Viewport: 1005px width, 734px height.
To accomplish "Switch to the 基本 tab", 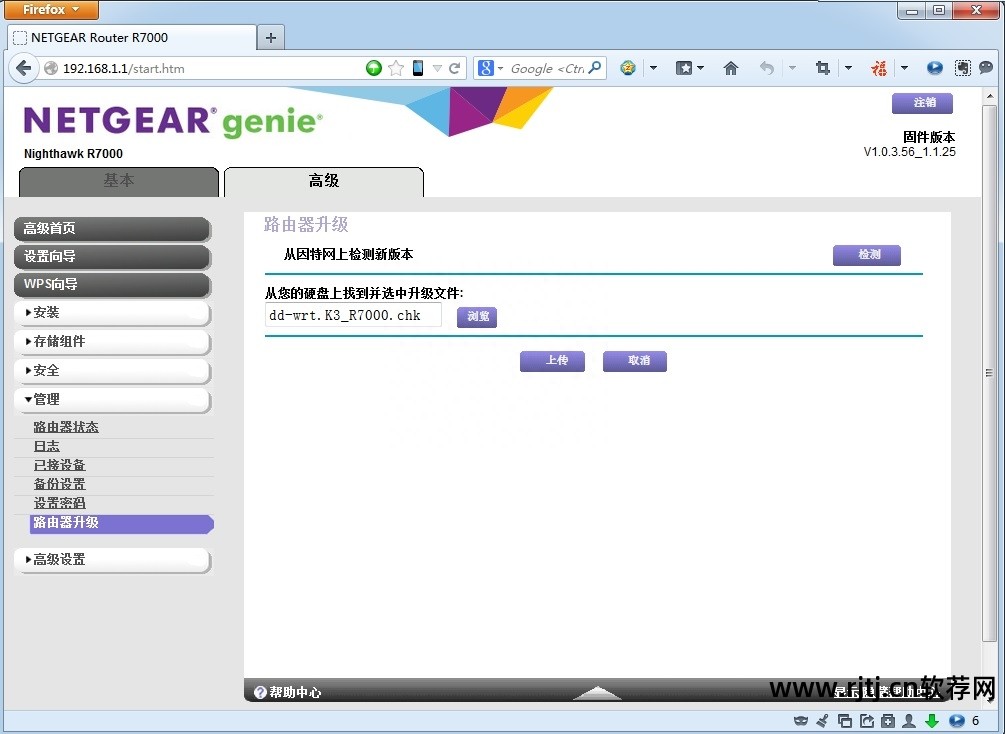I will [x=119, y=181].
